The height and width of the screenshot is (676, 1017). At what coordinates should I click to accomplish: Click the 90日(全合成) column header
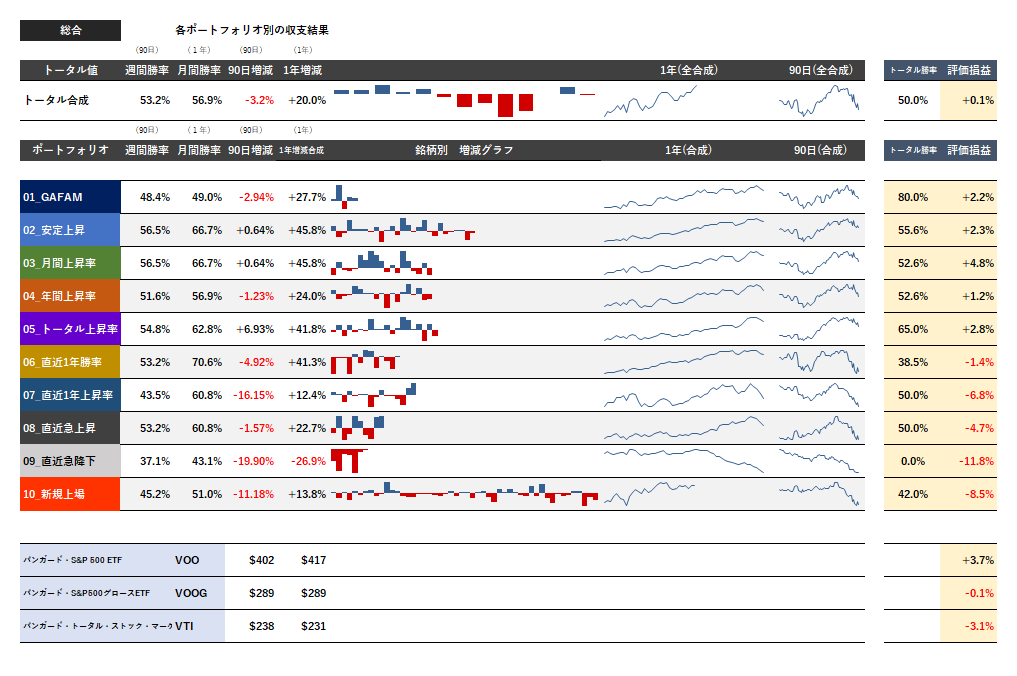(820, 70)
